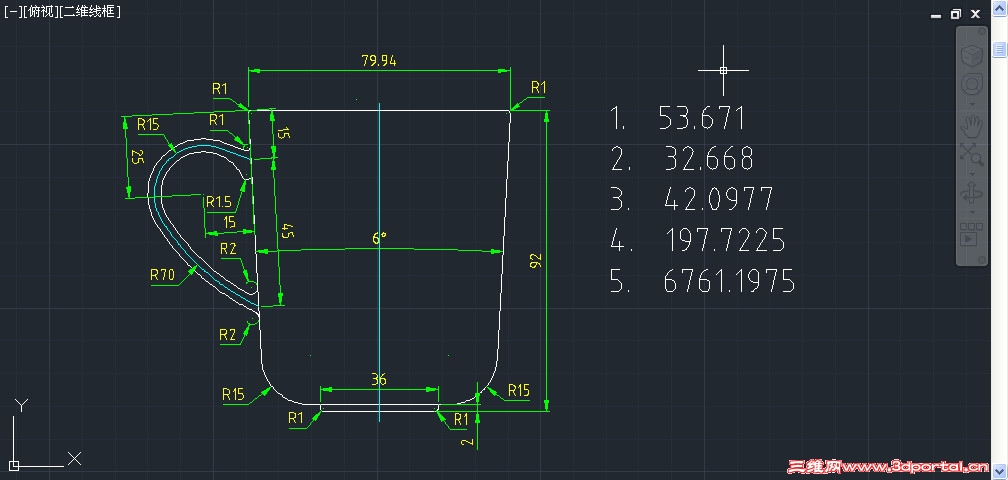Select answer text 197.7225
The image size is (1008, 480).
click(724, 240)
